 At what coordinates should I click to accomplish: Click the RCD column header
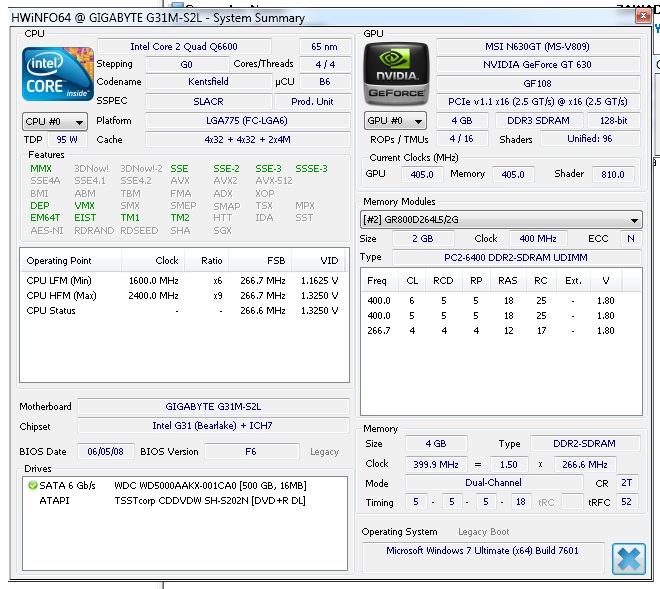(x=444, y=280)
